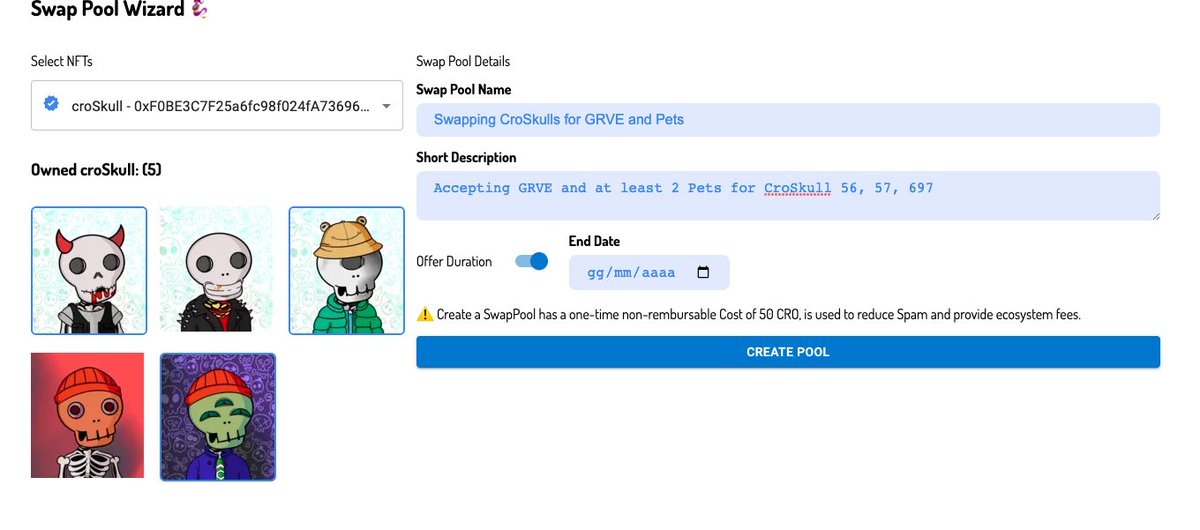Click the Swap Pool Wizard heading emoji
The width and height of the screenshot is (1200, 530).
tap(198, 9)
